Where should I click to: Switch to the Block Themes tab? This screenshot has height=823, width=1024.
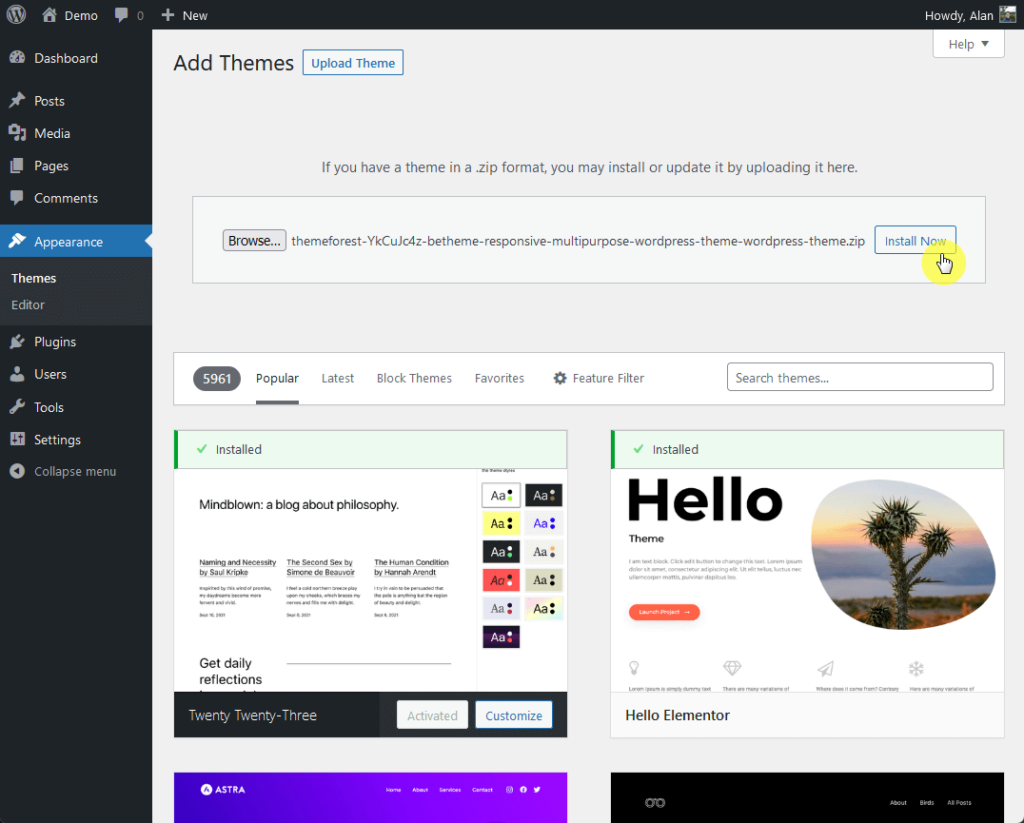414,378
